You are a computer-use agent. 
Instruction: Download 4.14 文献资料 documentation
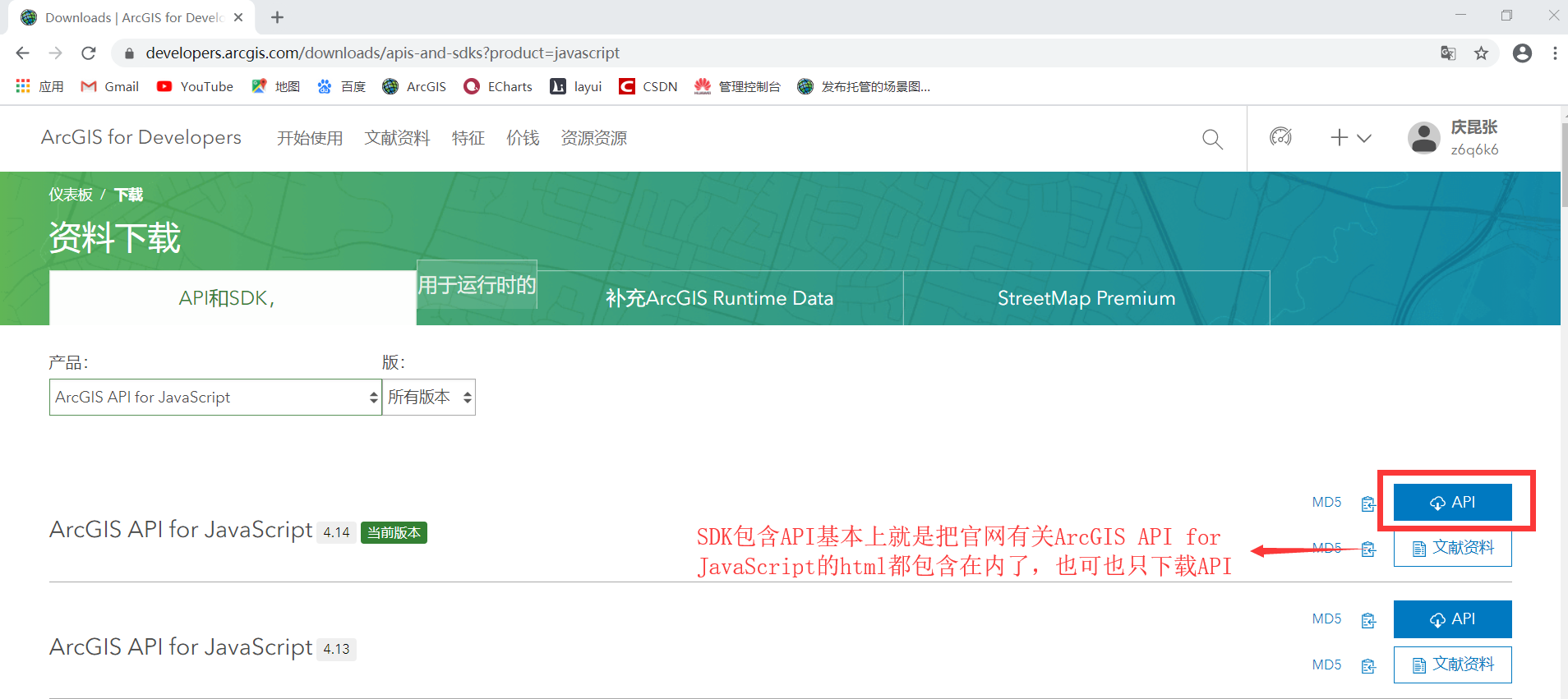click(x=1452, y=548)
